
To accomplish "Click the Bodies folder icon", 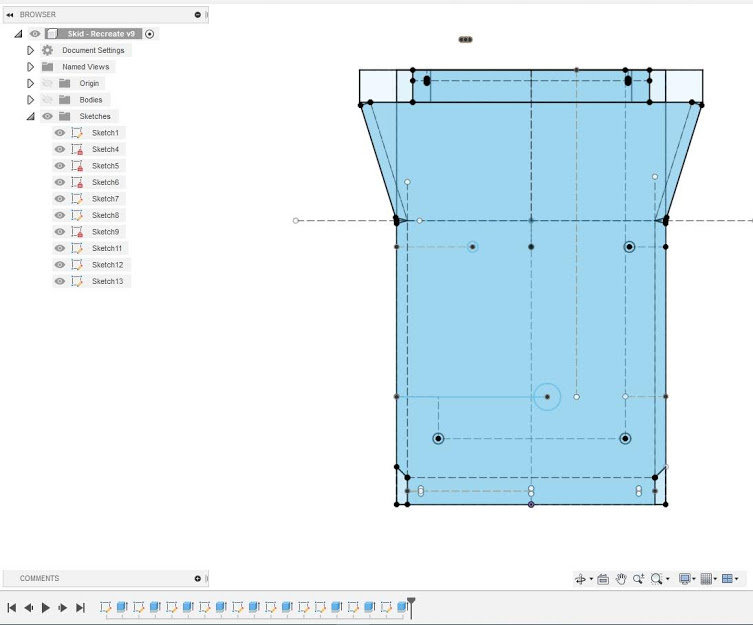I will pos(64,99).
